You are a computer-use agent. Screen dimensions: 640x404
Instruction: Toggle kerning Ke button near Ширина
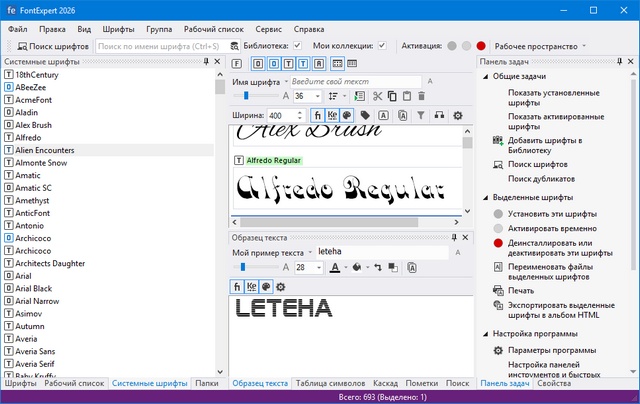click(332, 115)
